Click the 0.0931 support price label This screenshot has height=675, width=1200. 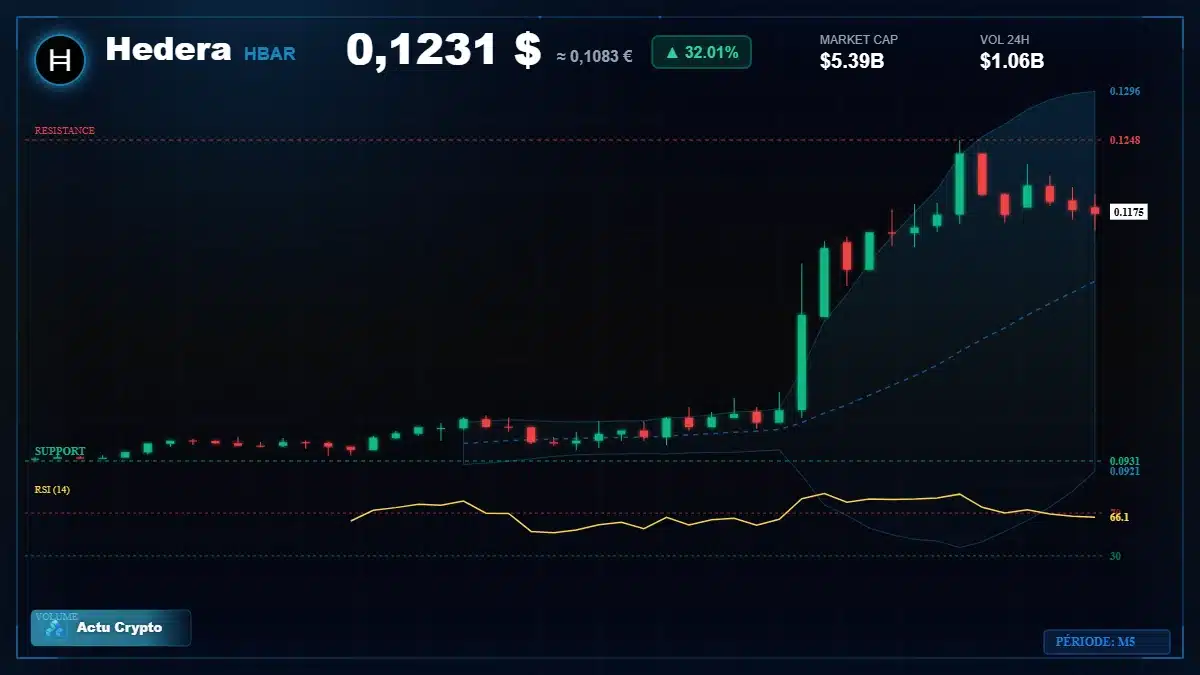[1125, 461]
